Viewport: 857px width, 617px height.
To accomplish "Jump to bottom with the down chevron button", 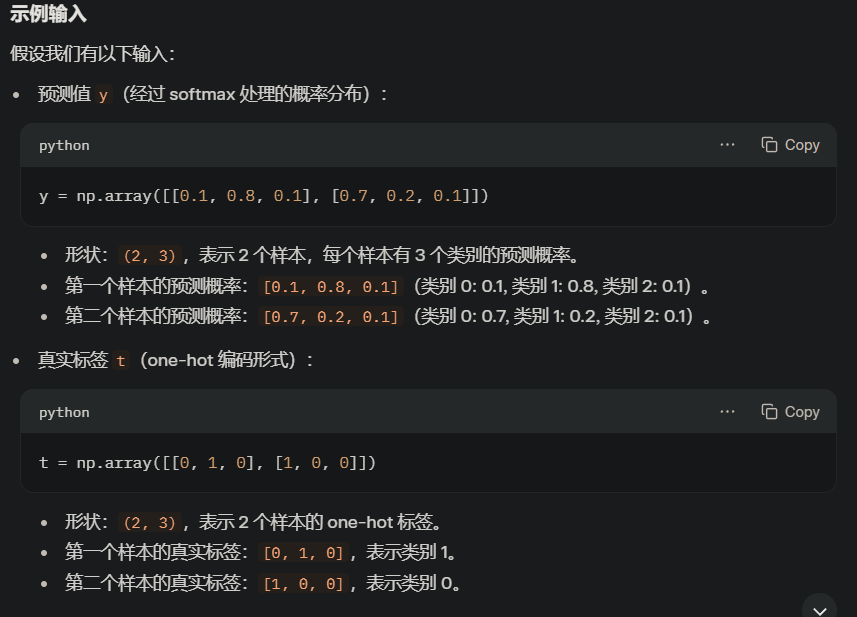I will [819, 609].
